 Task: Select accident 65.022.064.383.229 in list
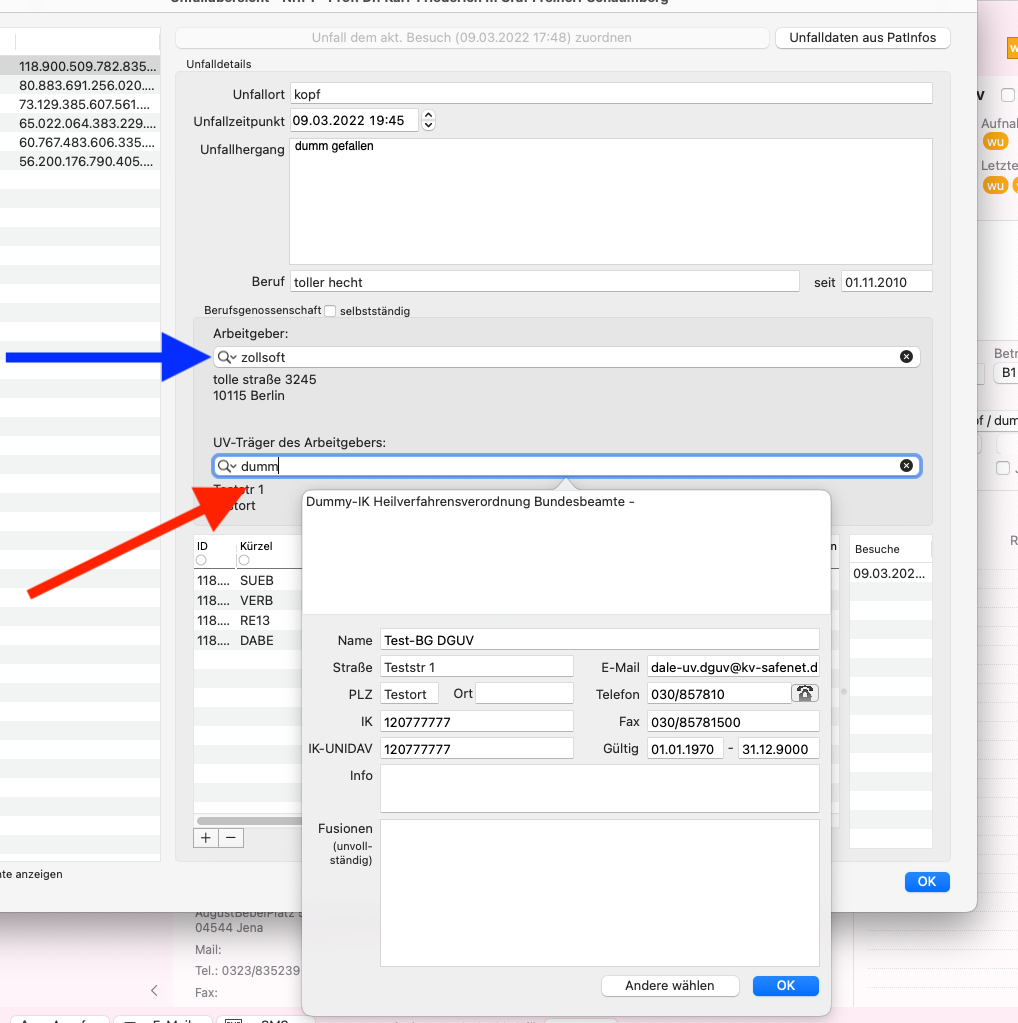[x=80, y=123]
